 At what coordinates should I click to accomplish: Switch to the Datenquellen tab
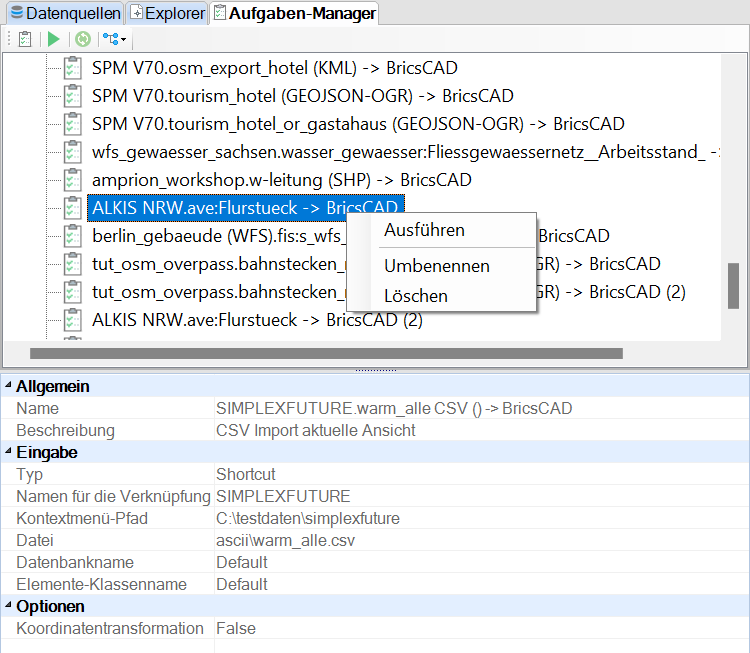tap(65, 13)
